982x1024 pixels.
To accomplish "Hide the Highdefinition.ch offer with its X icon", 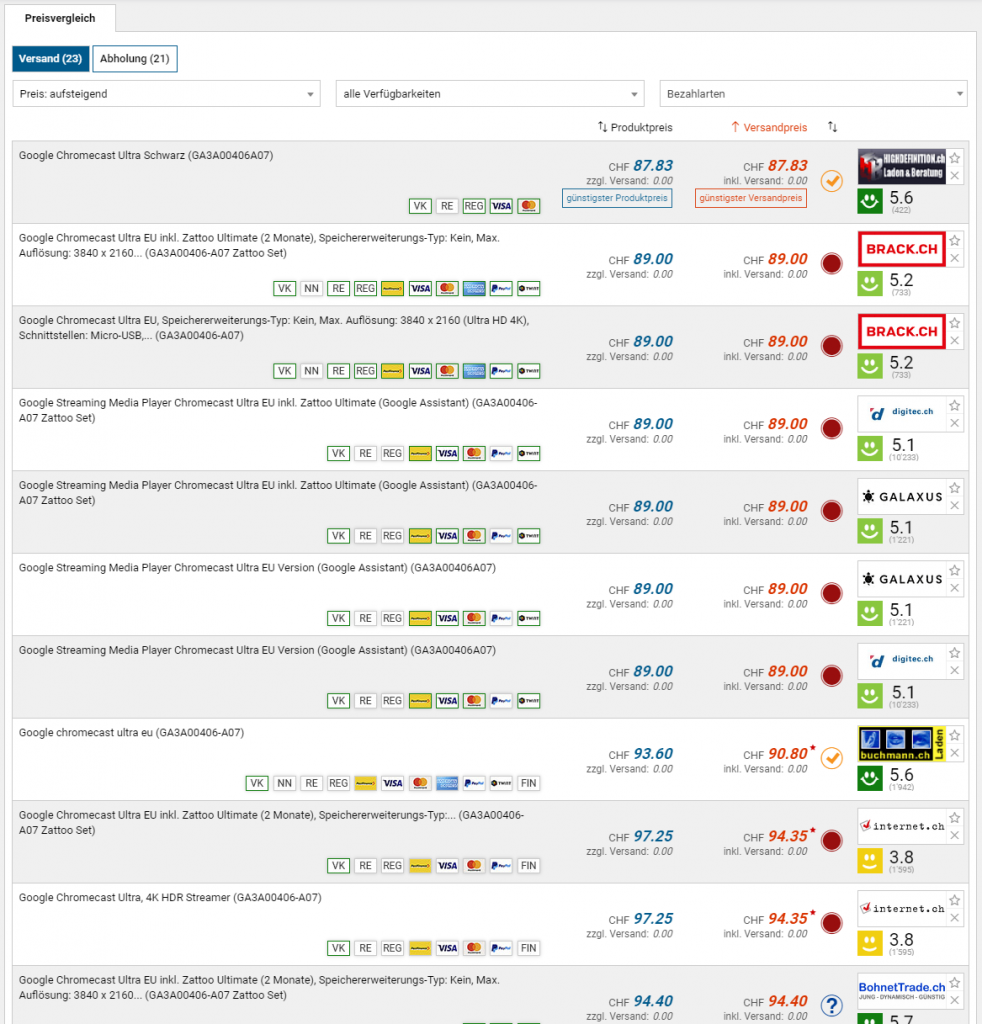I will pyautogui.click(x=955, y=176).
